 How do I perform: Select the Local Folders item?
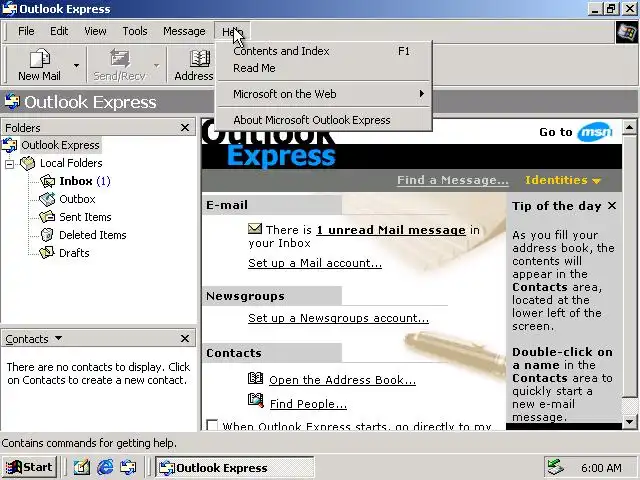[71, 163]
